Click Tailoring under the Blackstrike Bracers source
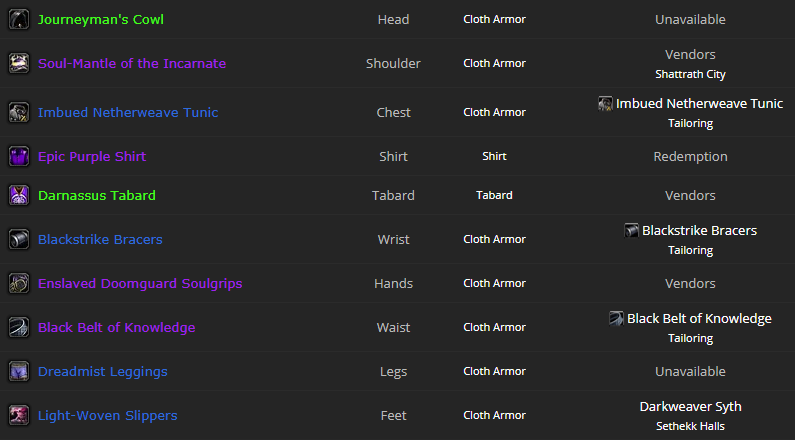The width and height of the screenshot is (795, 440). tap(690, 250)
